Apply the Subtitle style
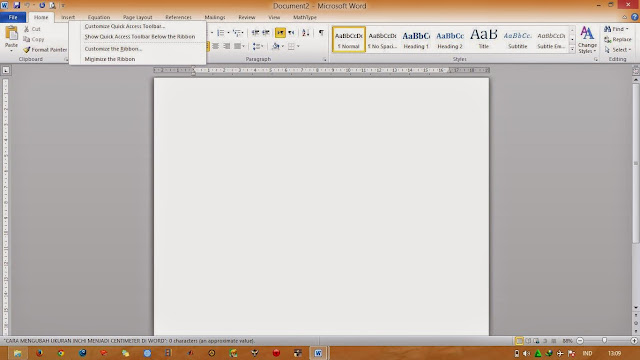 click(x=518, y=40)
